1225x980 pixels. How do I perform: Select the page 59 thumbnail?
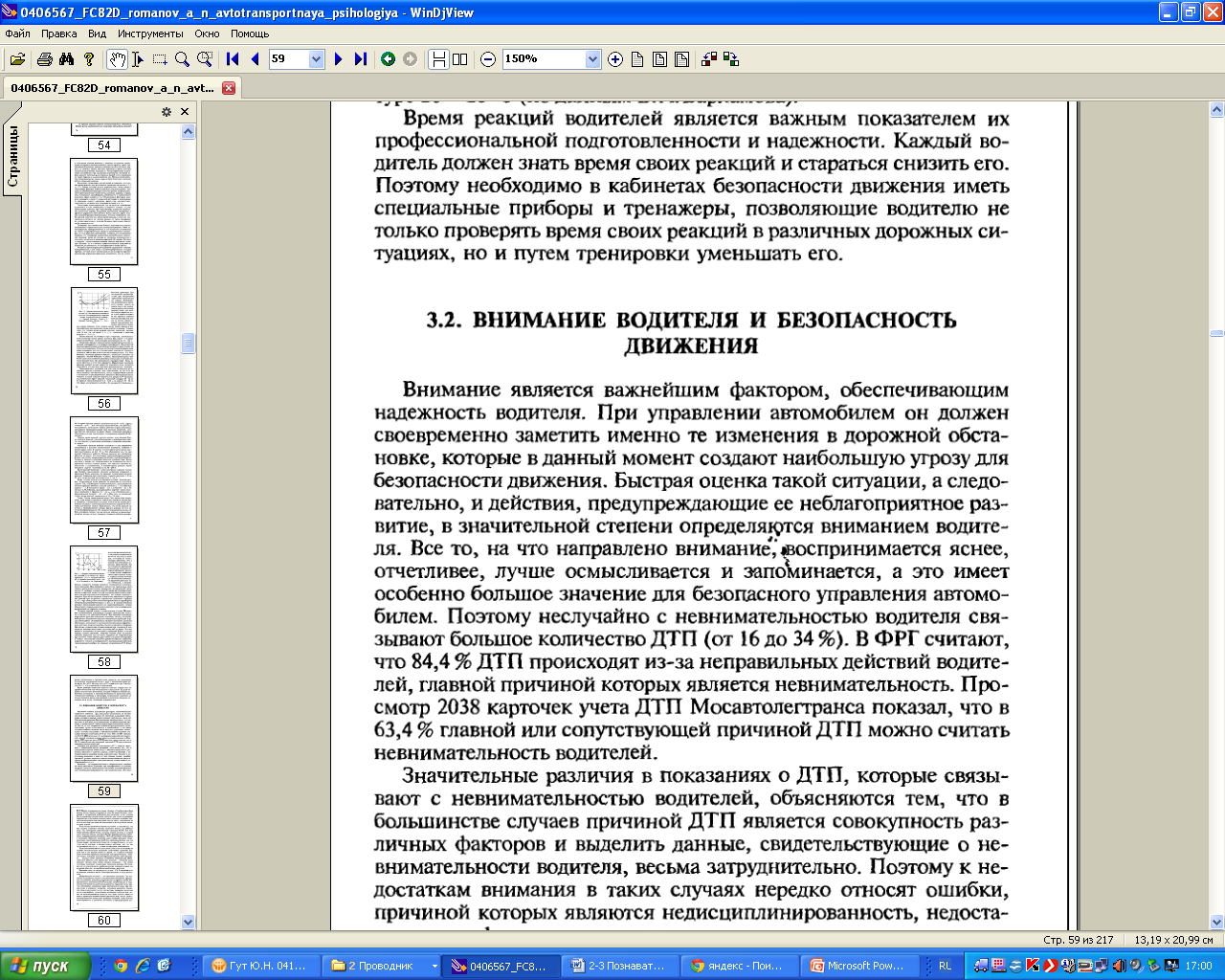[x=104, y=728]
